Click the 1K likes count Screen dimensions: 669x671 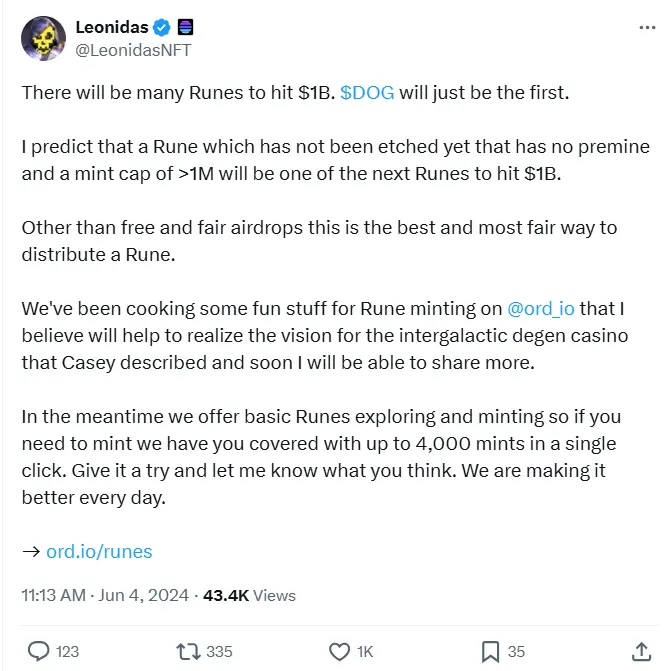pyautogui.click(x=364, y=651)
